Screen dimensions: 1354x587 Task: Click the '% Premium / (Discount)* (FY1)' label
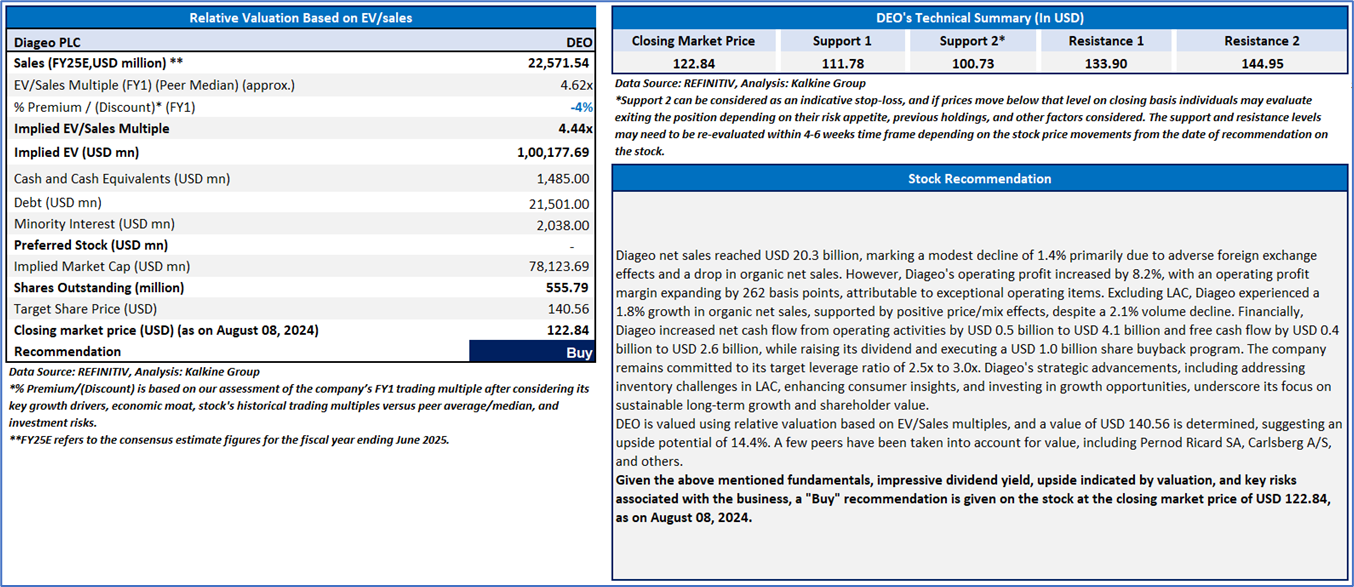(x=105, y=107)
